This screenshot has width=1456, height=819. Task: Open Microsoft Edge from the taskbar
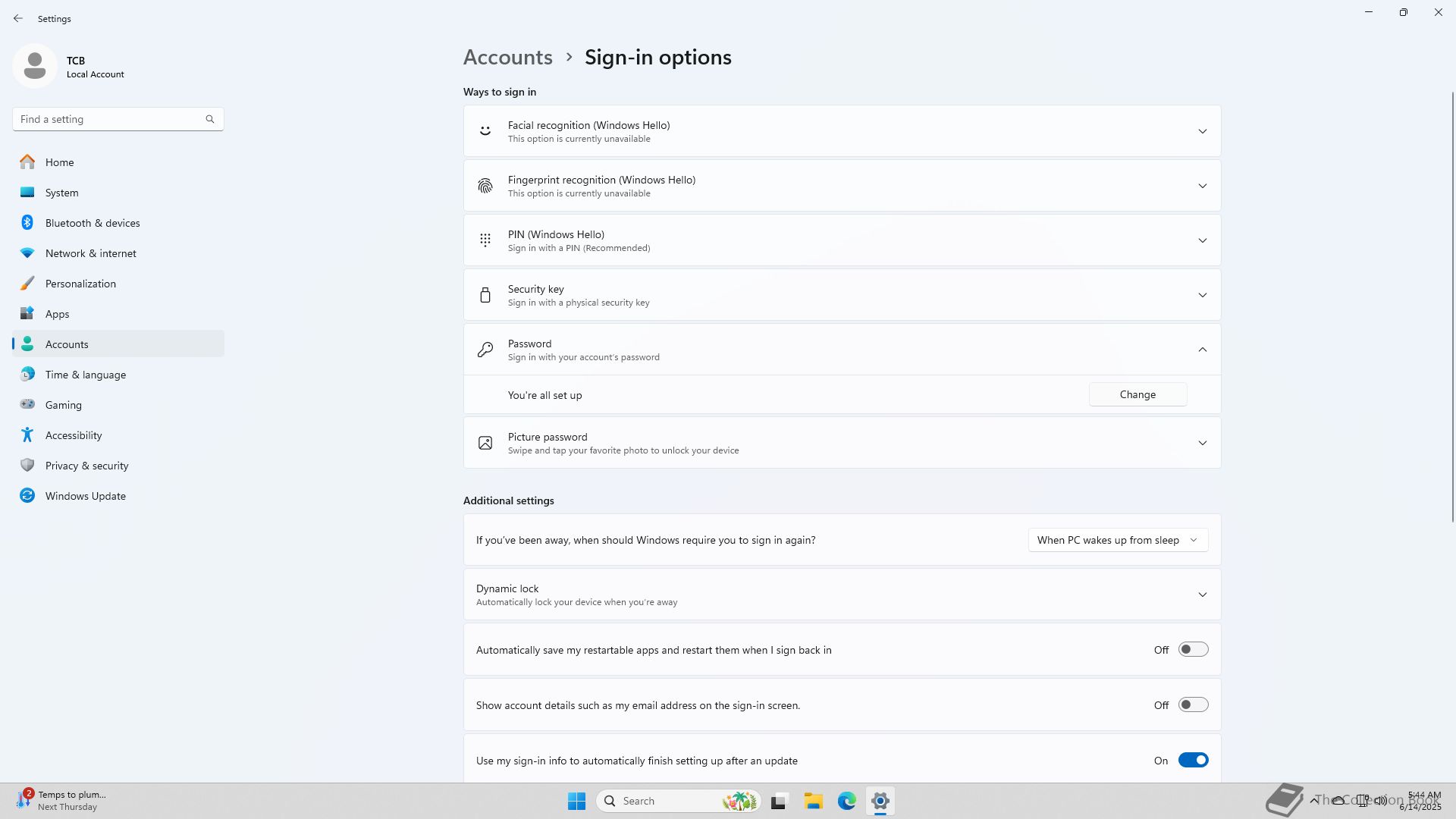pos(847,801)
